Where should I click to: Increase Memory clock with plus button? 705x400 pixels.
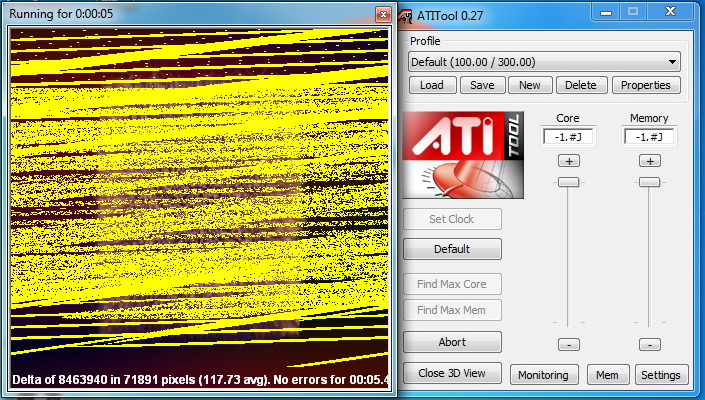point(650,161)
